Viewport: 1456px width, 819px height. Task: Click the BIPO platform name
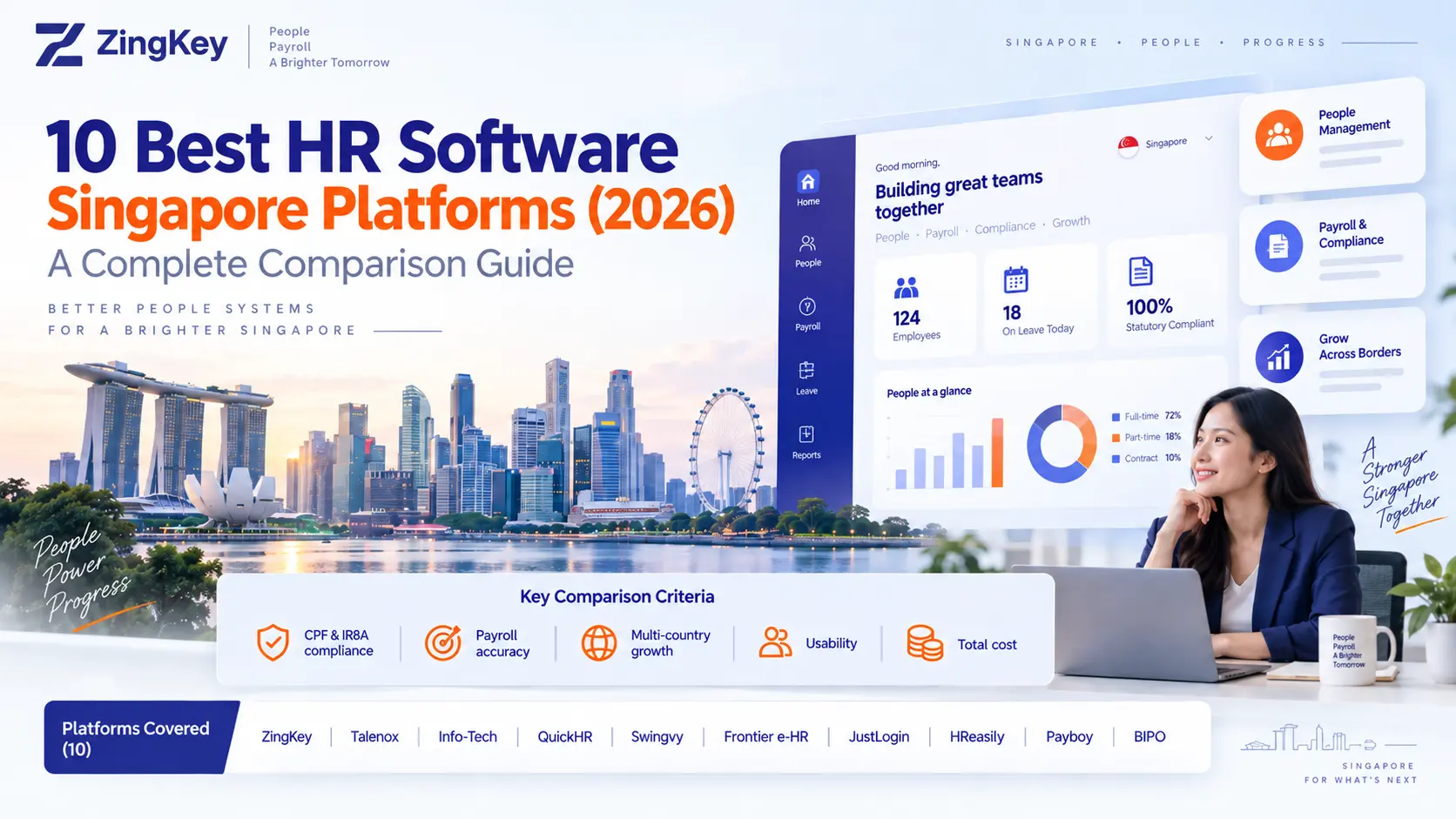(x=1149, y=736)
